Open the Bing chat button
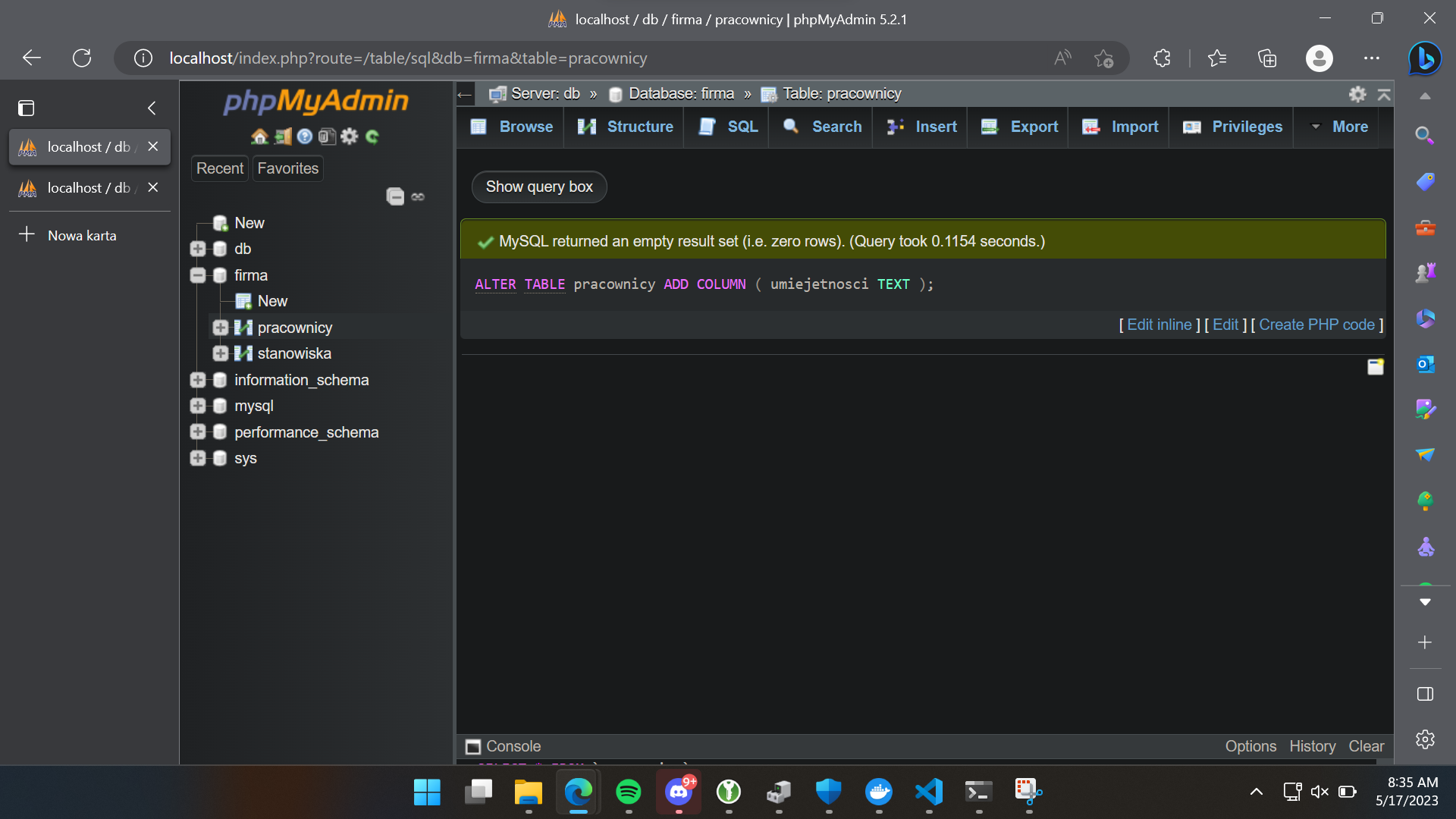 pyautogui.click(x=1425, y=58)
